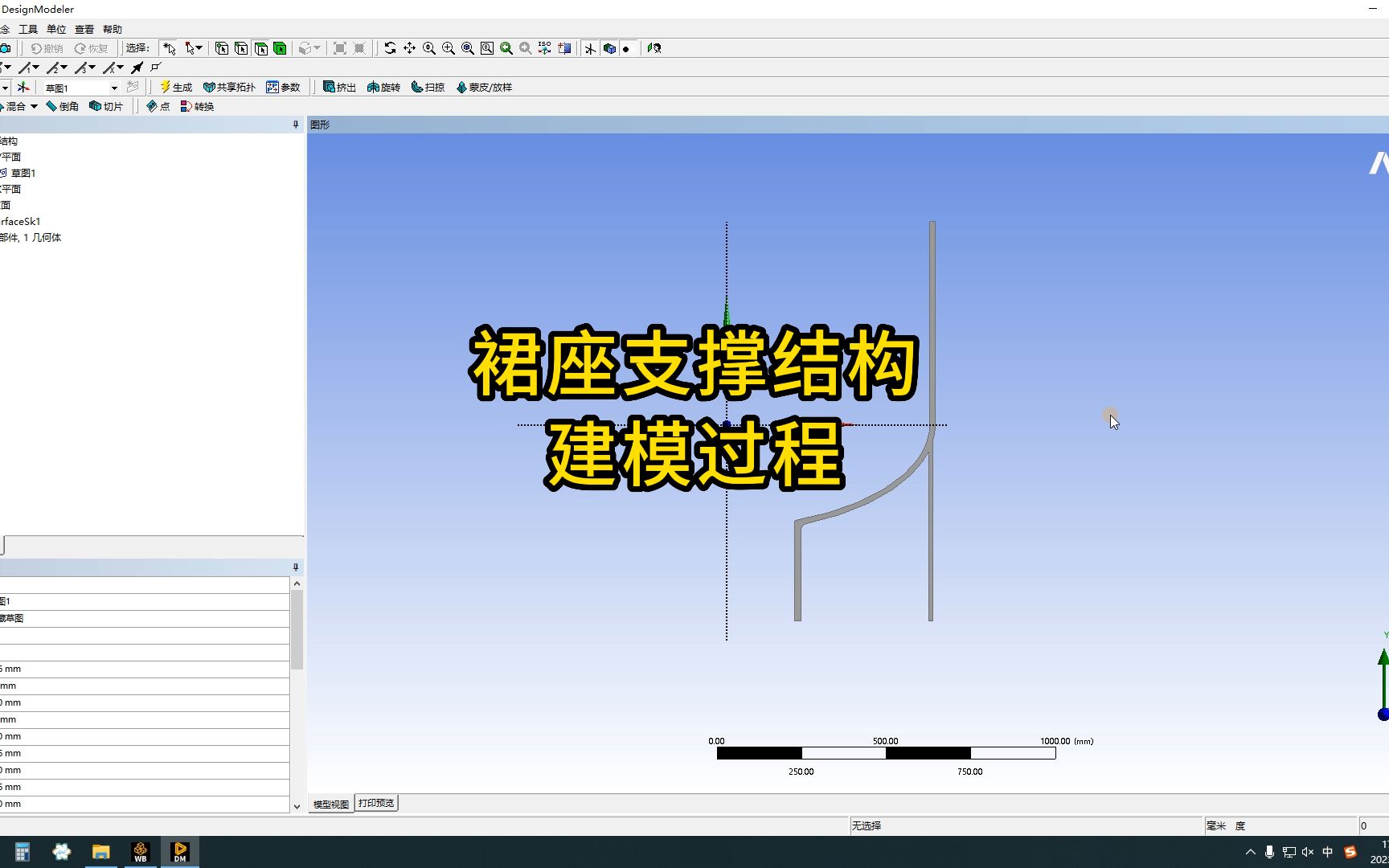This screenshot has width=1389, height=868.
Task: Select '部件, 1 几何体' tree item
Action: tap(31, 237)
